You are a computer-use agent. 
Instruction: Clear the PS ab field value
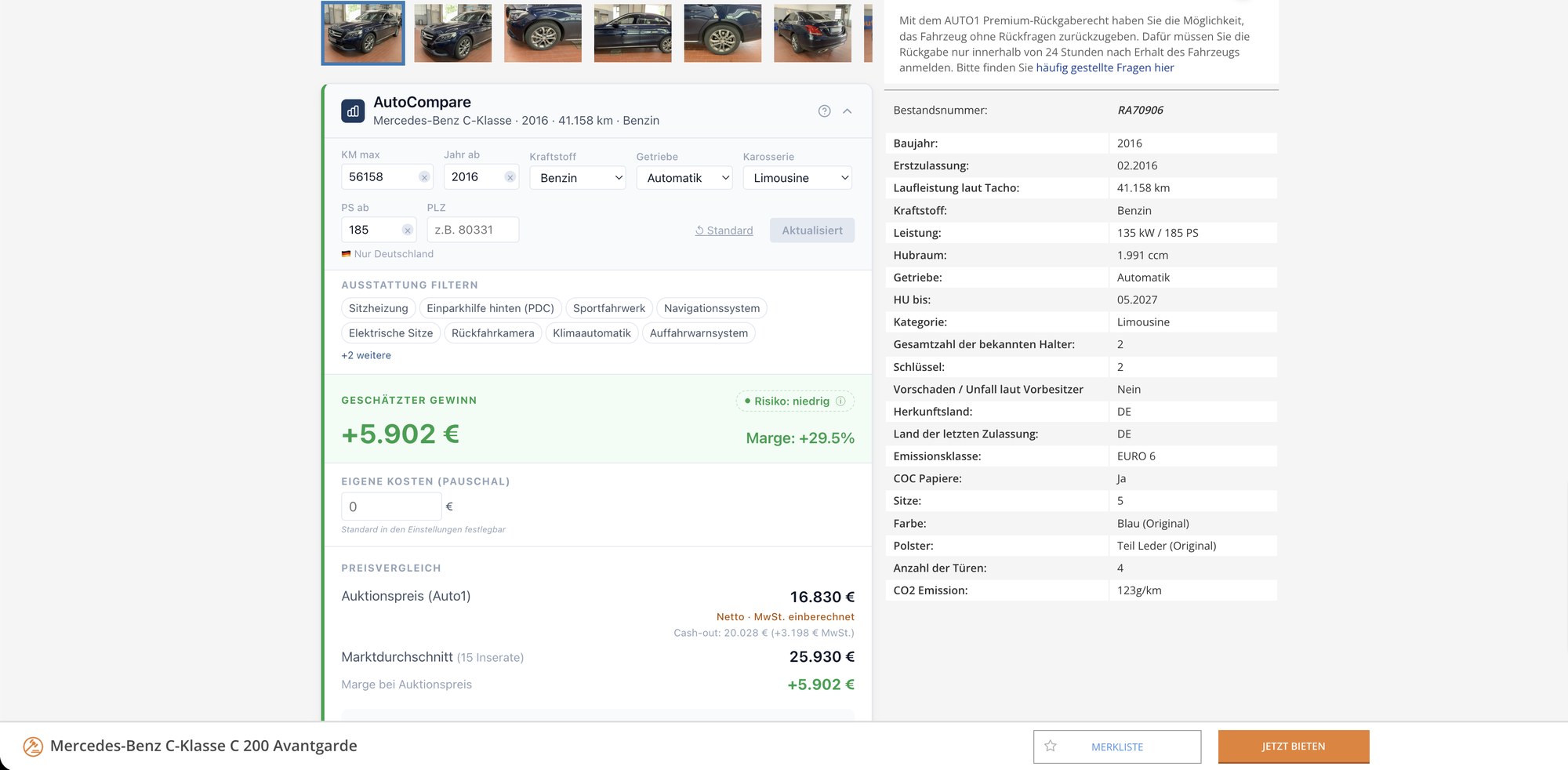407,230
